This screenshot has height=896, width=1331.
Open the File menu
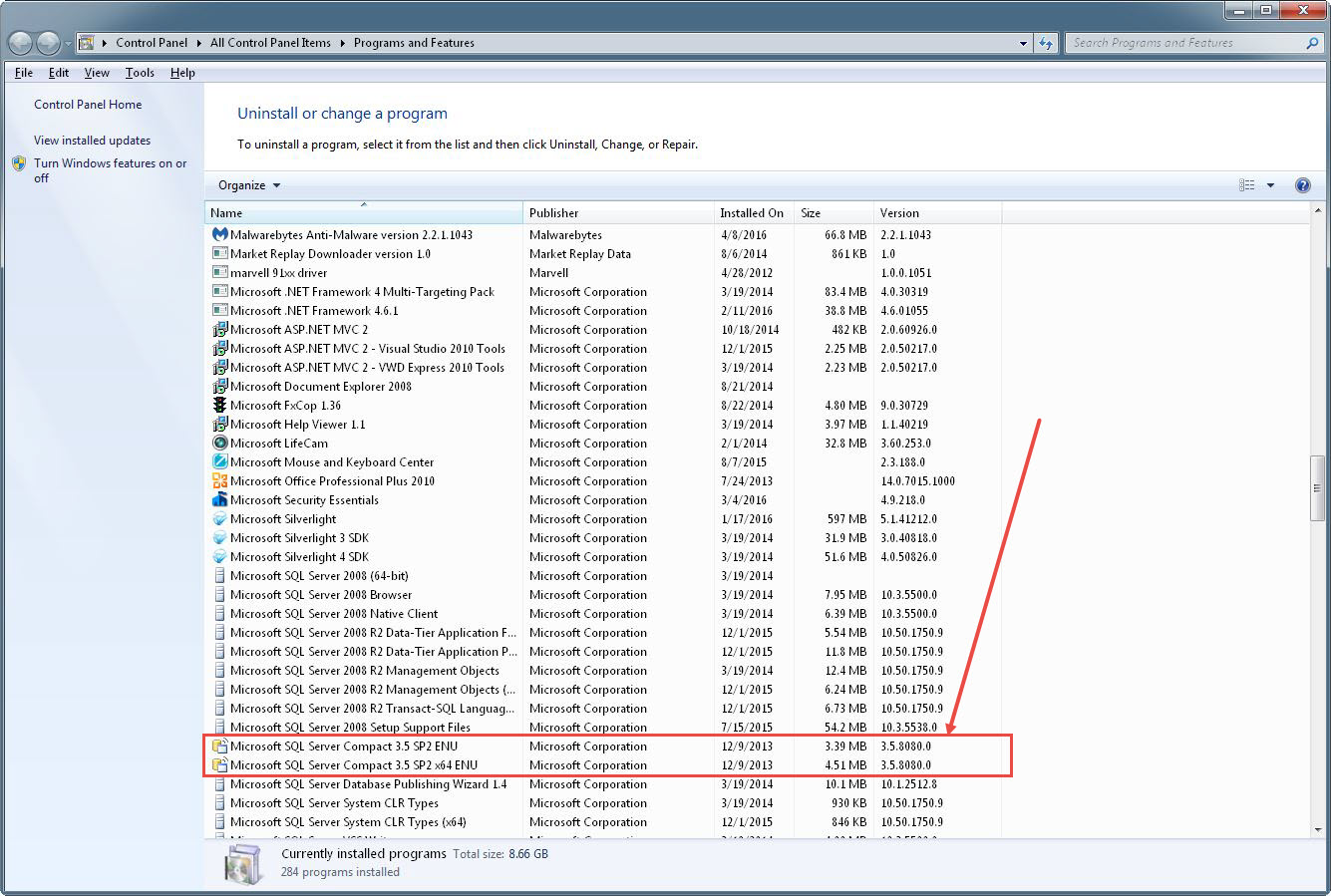point(24,73)
